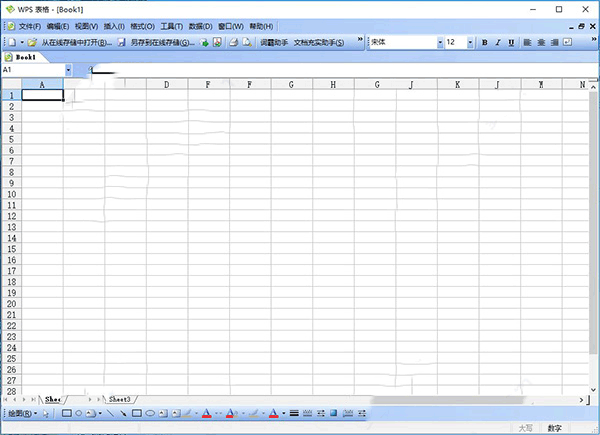600x435 pixels.
Task: Click the green arrow send icon
Action: (x=204, y=42)
